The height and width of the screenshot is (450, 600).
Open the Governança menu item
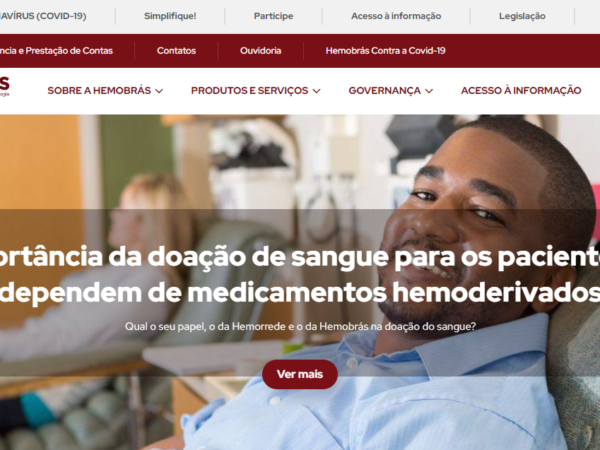[385, 91]
